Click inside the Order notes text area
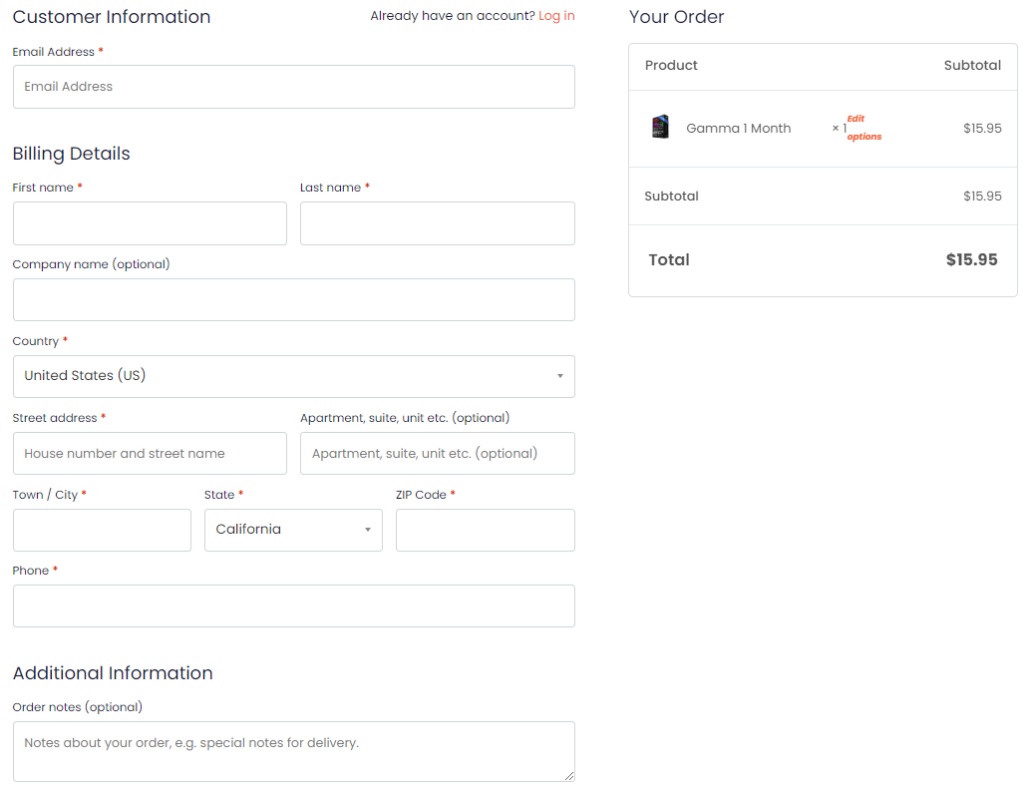This screenshot has height=798, width=1024. pos(293,751)
